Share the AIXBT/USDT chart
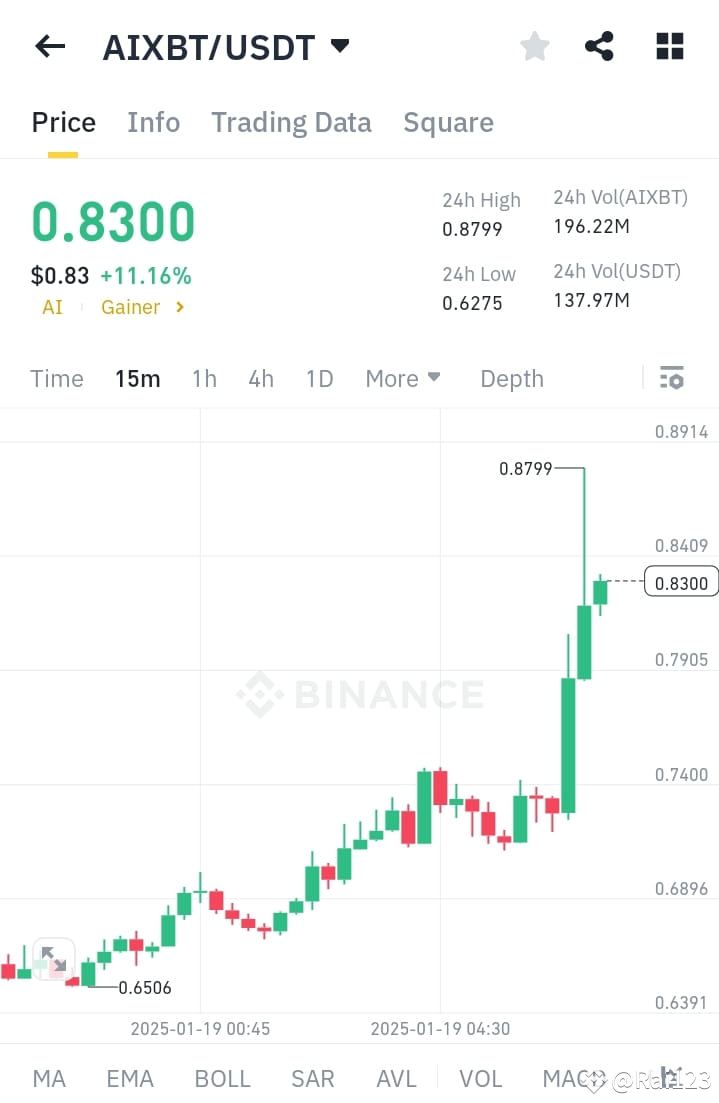This screenshot has height=1103, width=719. tap(599, 46)
